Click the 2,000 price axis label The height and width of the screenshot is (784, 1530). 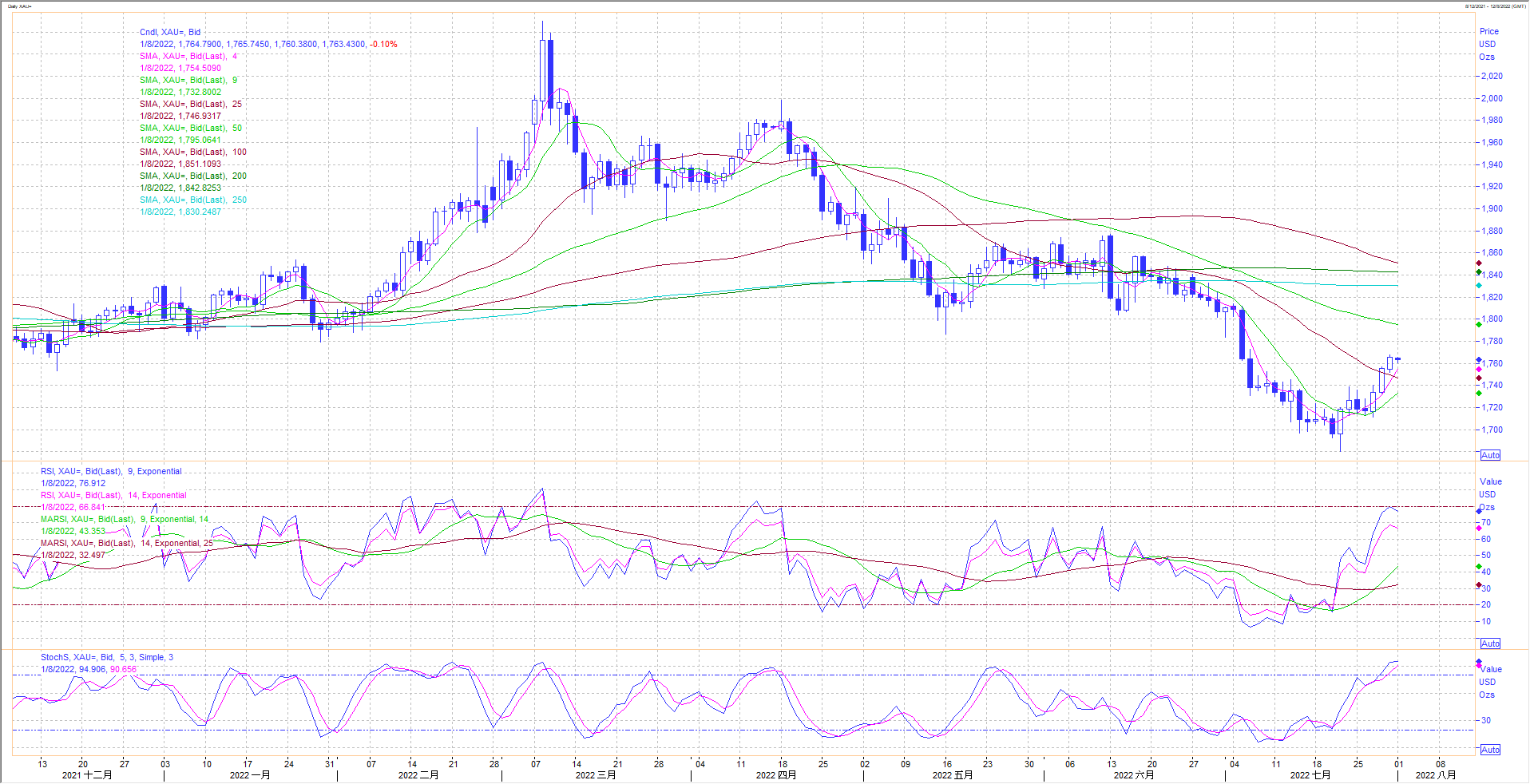(x=1492, y=99)
